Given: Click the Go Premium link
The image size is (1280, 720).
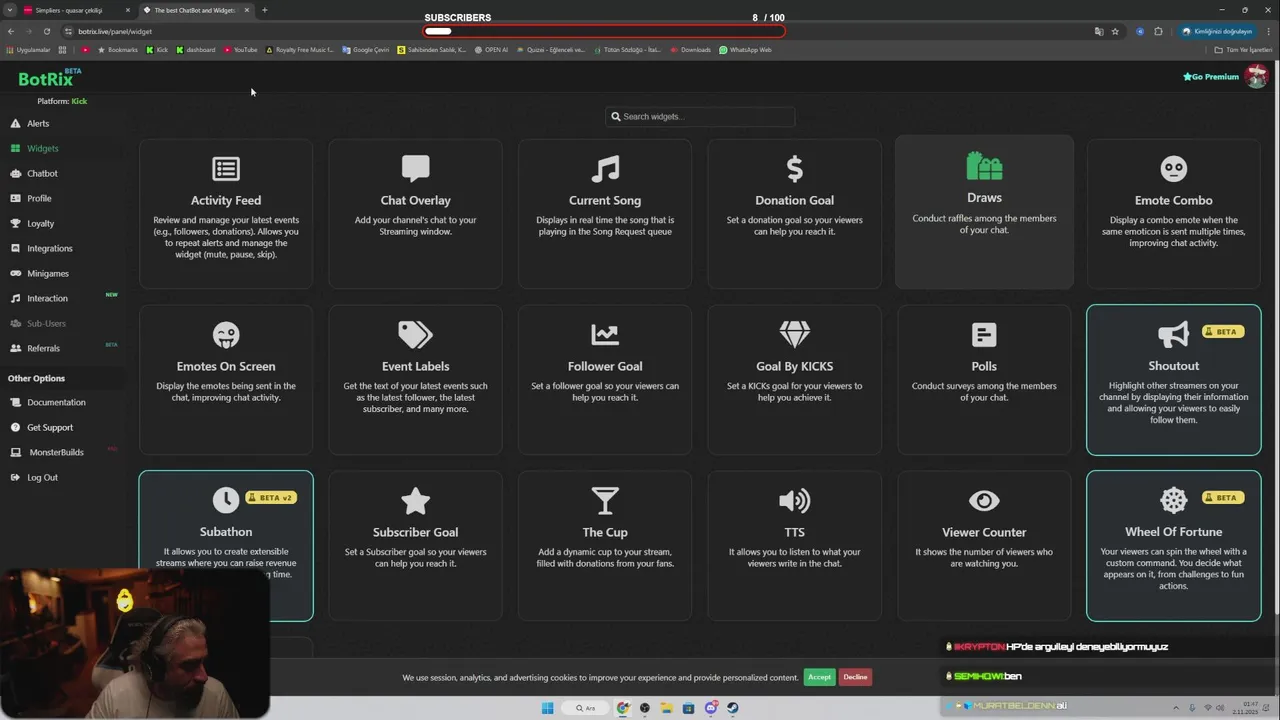Looking at the screenshot, I should click(1211, 77).
